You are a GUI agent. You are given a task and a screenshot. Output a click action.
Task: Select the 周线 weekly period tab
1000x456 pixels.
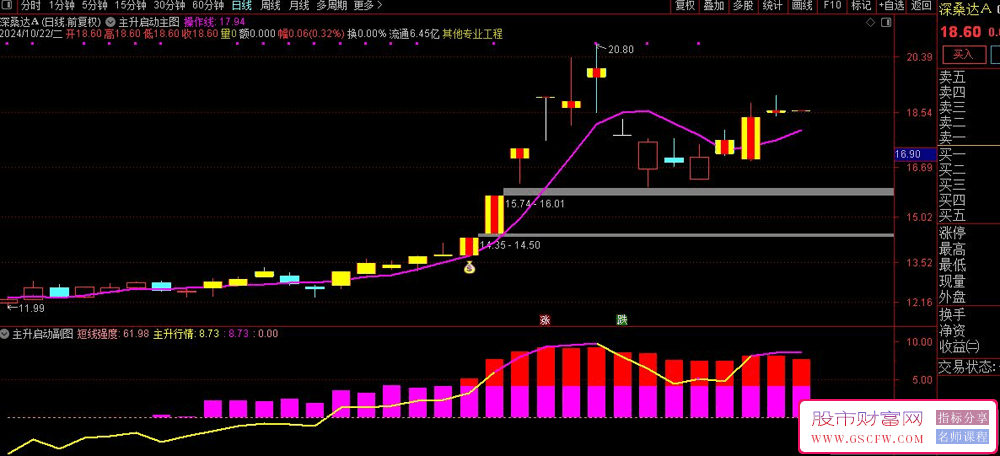pos(271,6)
